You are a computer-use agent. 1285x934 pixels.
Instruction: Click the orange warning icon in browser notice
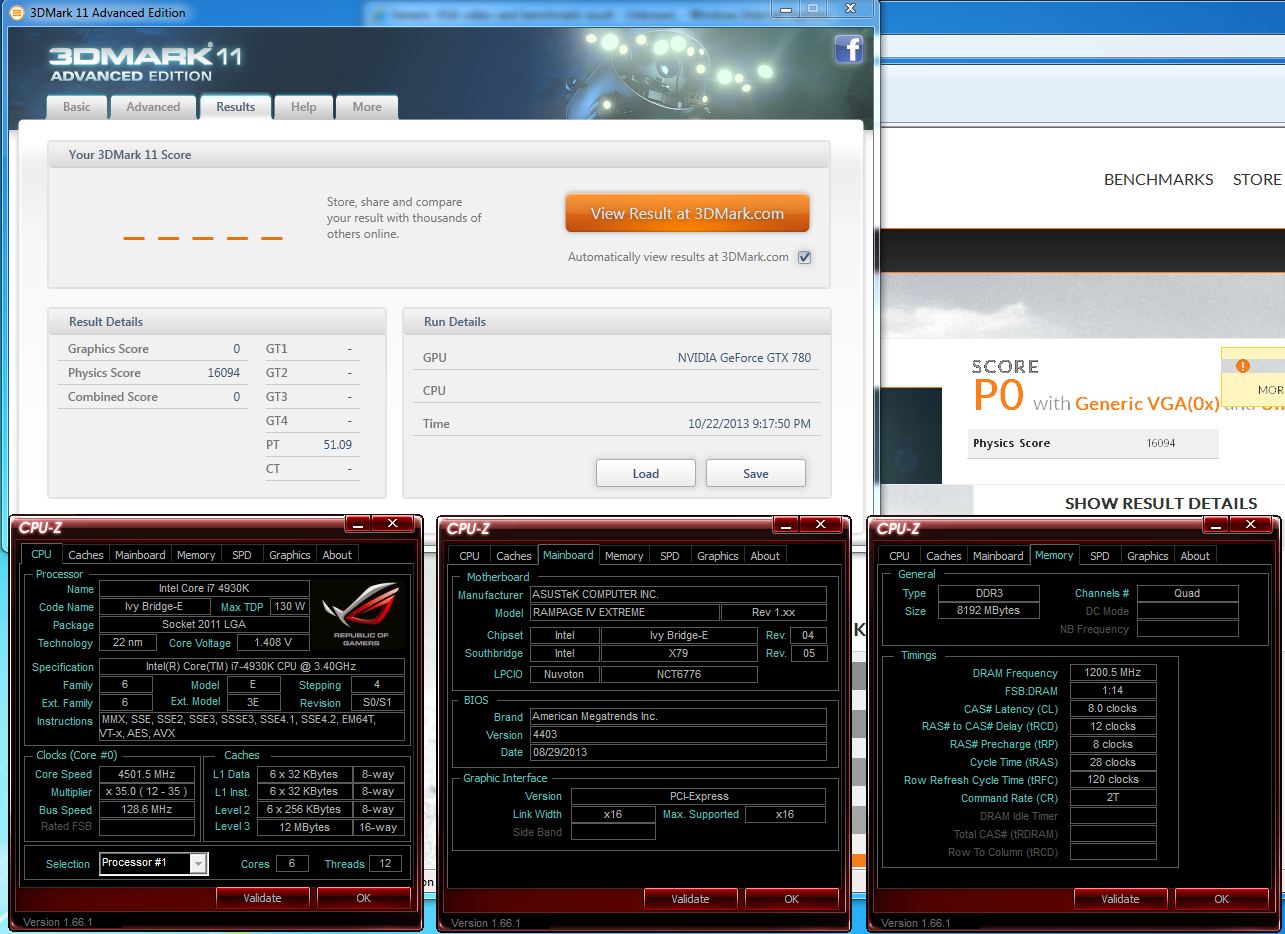(x=1242, y=366)
